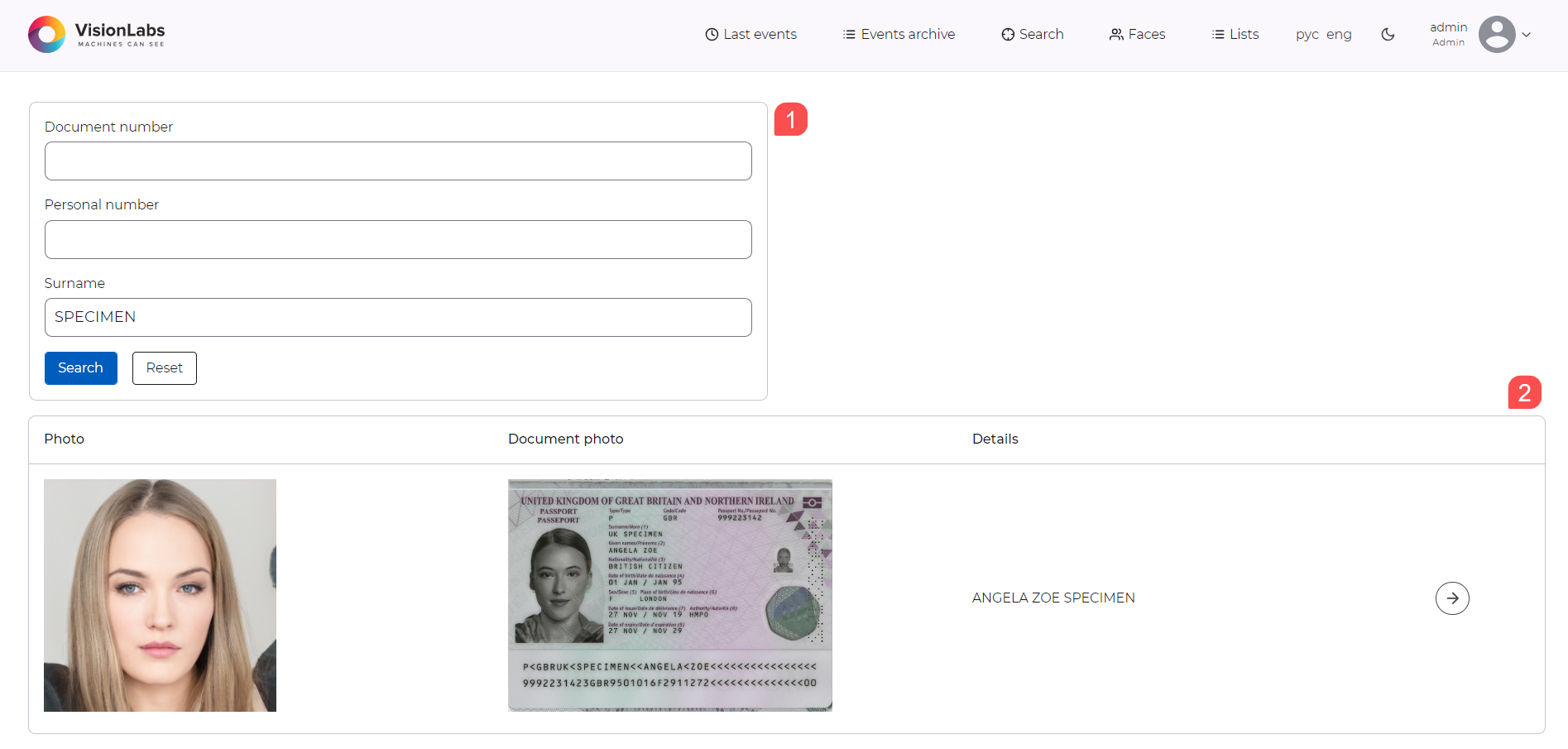
Task: Click the clock icon beside Last events
Action: pos(712,34)
